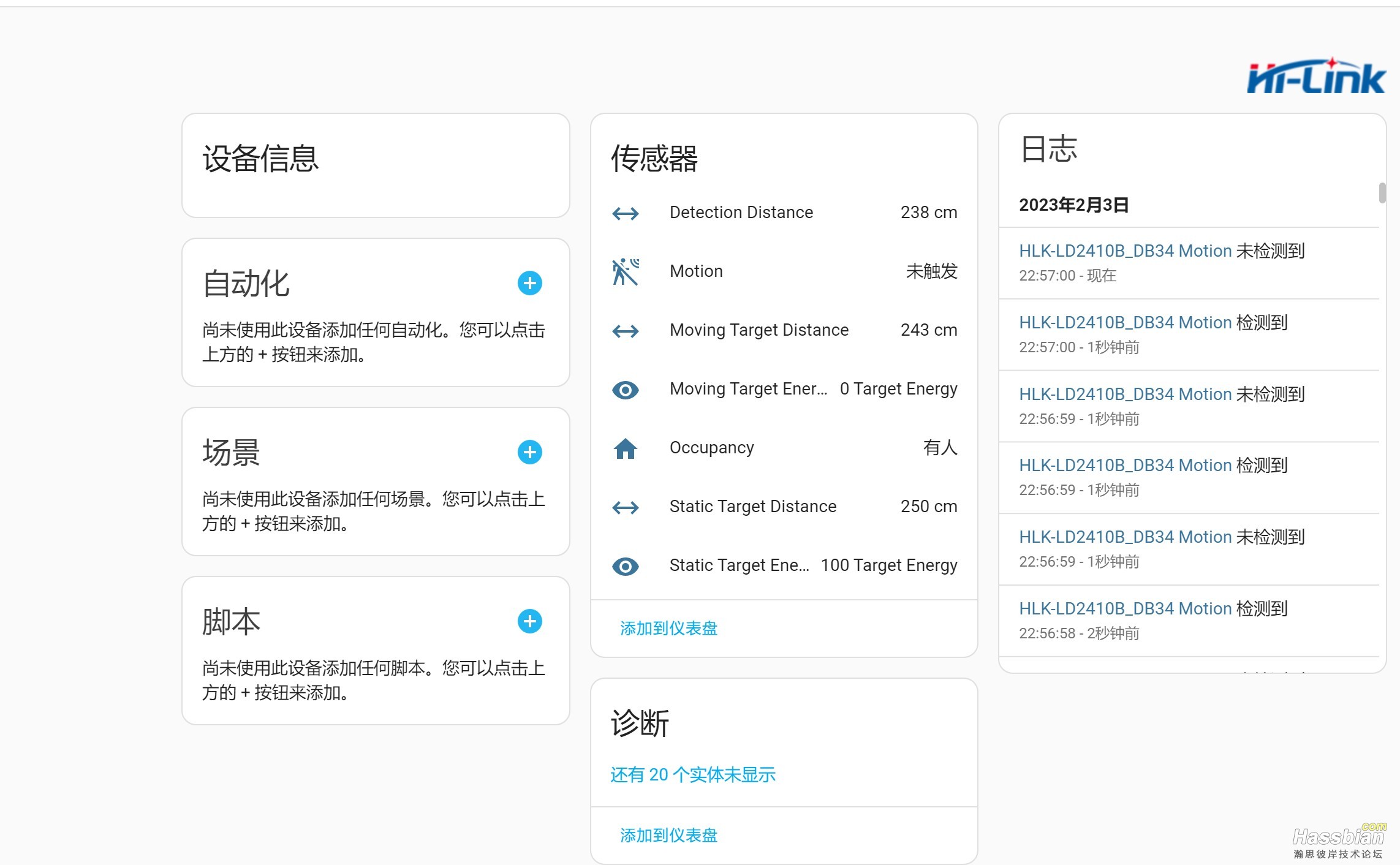This screenshot has height=865, width=1400.
Task: Click the 有人 occupancy state
Action: point(940,448)
